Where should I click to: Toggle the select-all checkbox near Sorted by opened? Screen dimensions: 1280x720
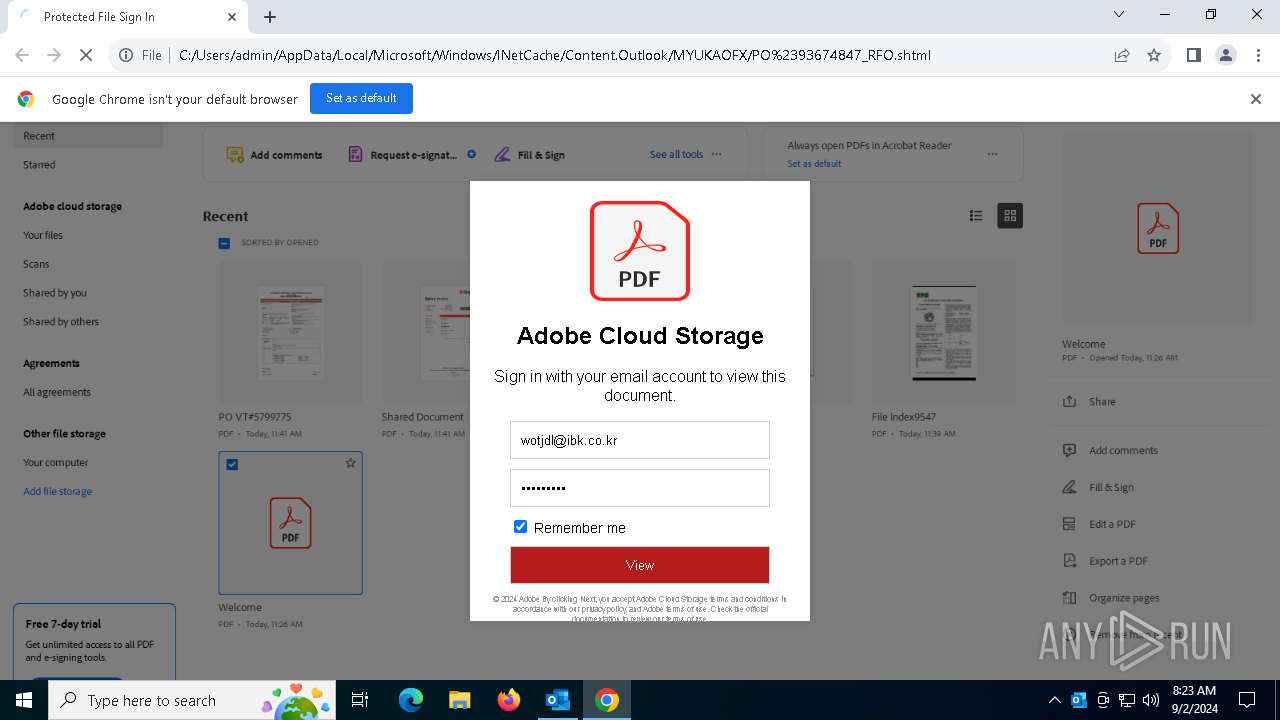coord(224,243)
